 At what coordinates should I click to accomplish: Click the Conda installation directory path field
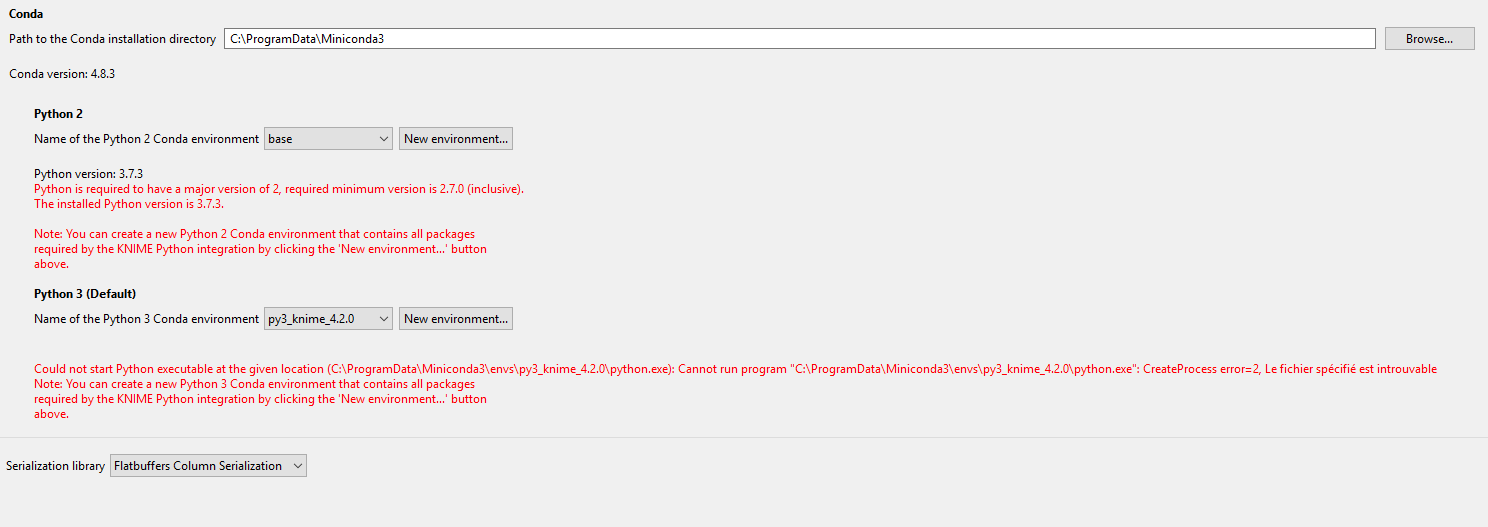[798, 39]
